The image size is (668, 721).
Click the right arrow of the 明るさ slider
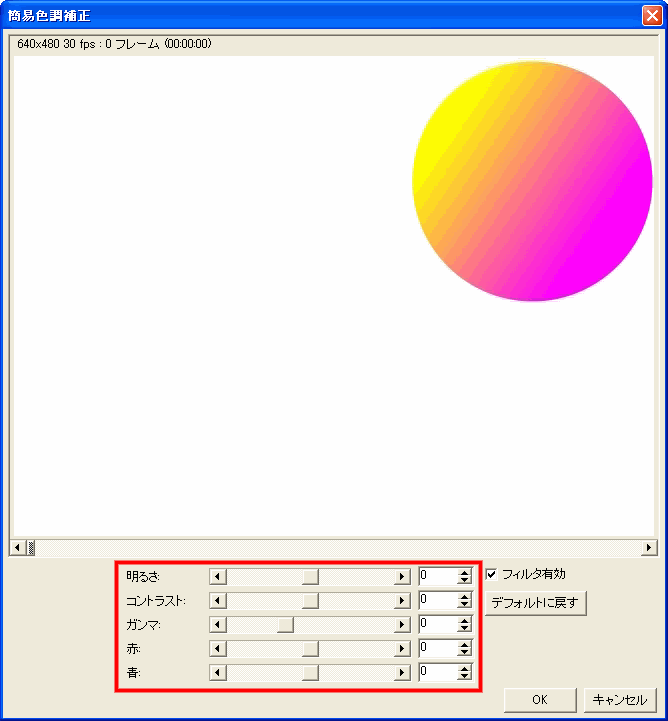point(402,576)
